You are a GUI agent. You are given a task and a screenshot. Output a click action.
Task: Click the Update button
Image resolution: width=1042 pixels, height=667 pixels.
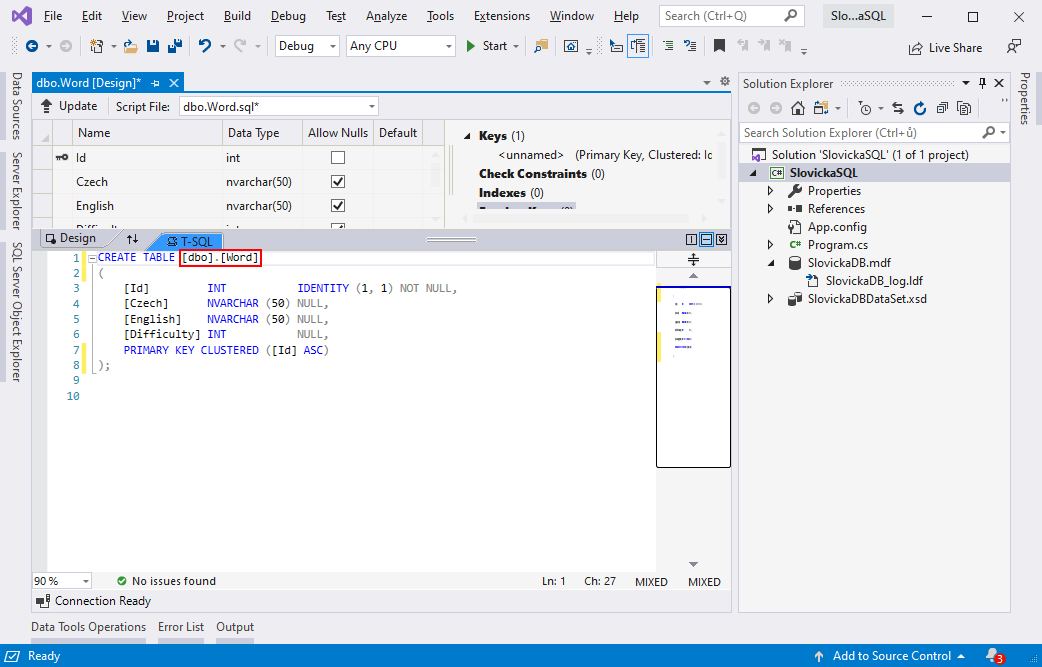69,106
